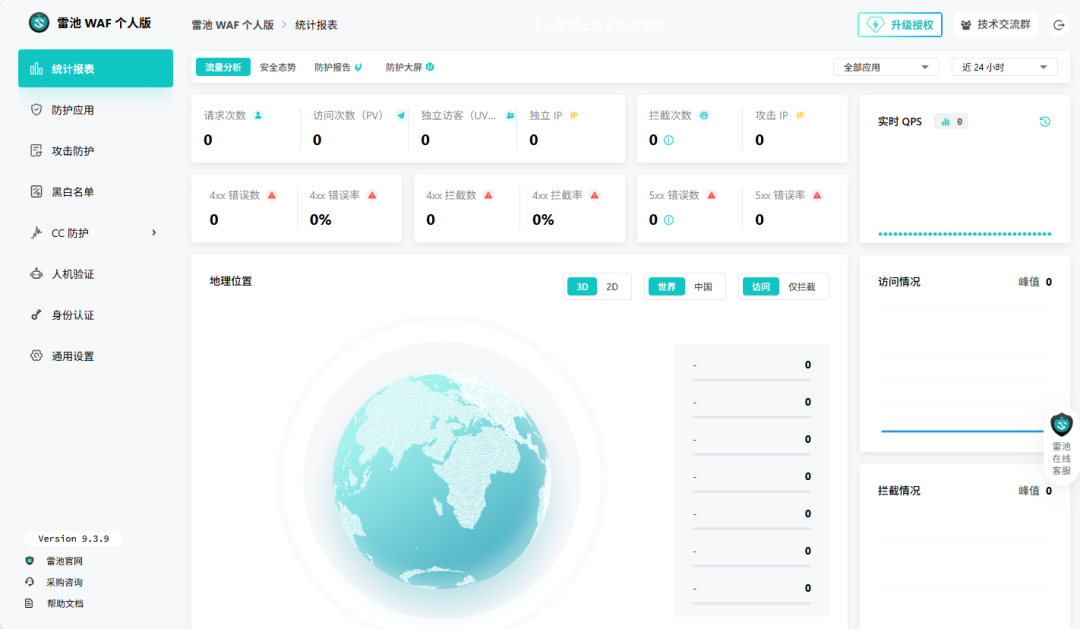This screenshot has height=629, width=1080.
Task: Switch to 安全态势 tab
Action: 278,67
